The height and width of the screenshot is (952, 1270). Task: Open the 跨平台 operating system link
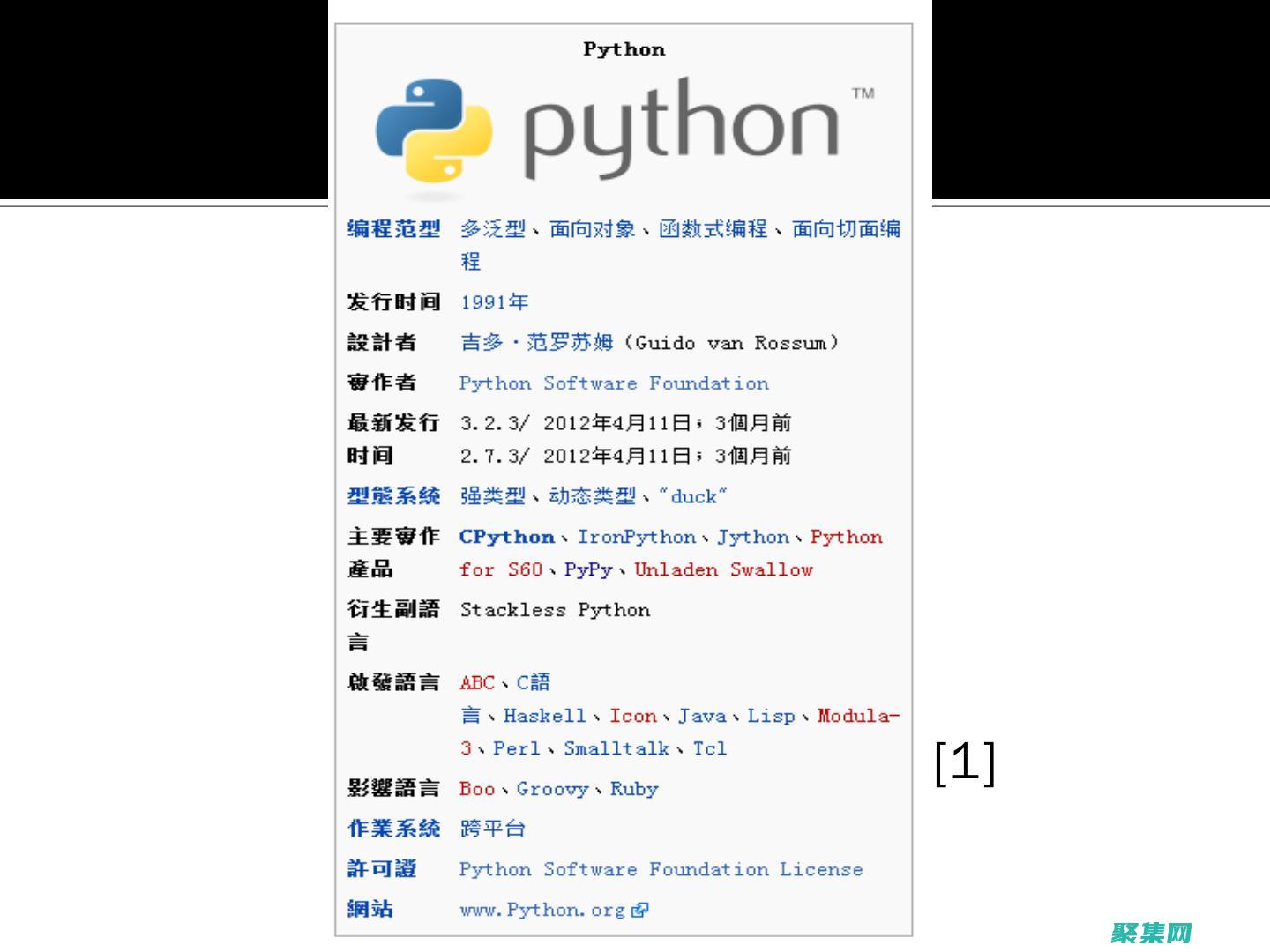pos(491,829)
